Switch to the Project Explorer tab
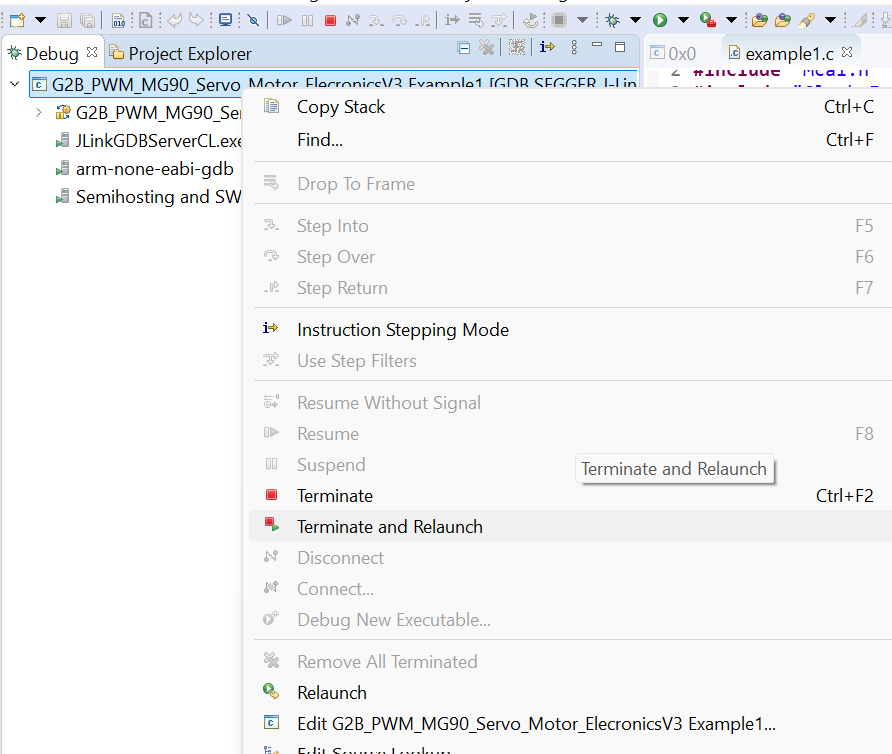Screen dimensions: 892x754 point(180,53)
